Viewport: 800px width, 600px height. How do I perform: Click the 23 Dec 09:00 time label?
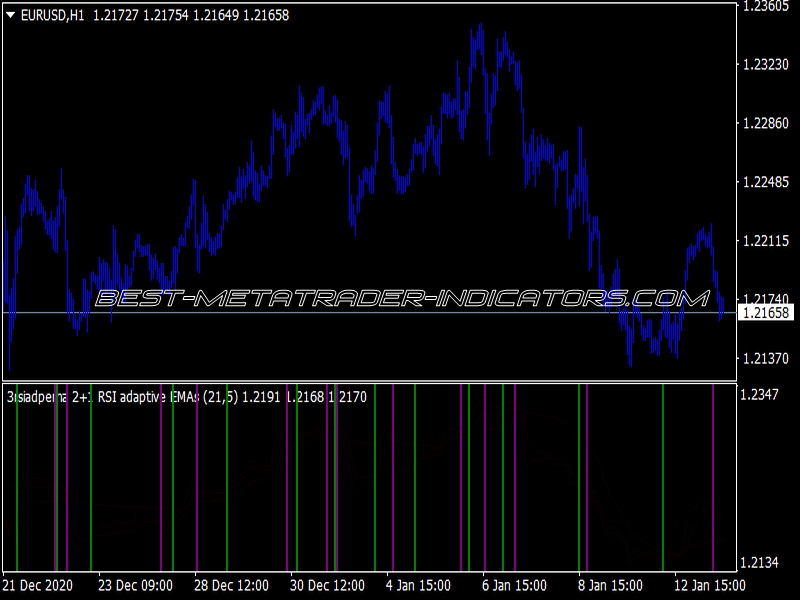(135, 585)
